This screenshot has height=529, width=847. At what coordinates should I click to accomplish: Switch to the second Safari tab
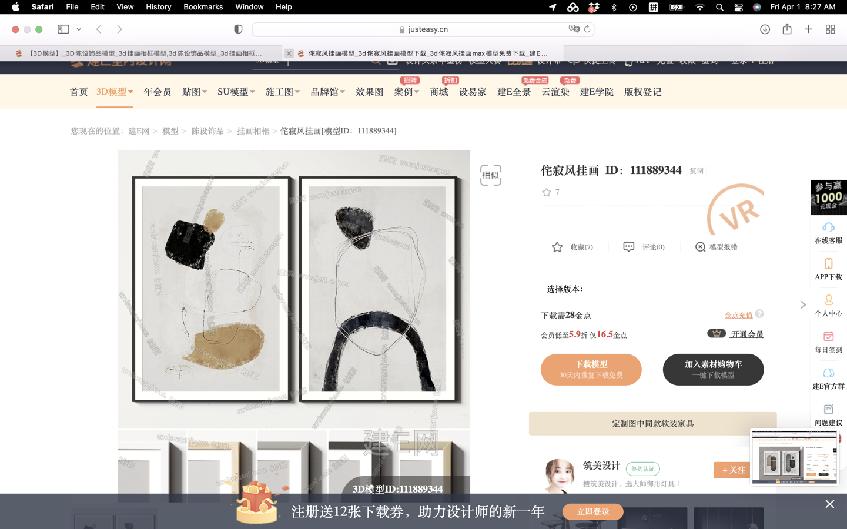[423, 53]
